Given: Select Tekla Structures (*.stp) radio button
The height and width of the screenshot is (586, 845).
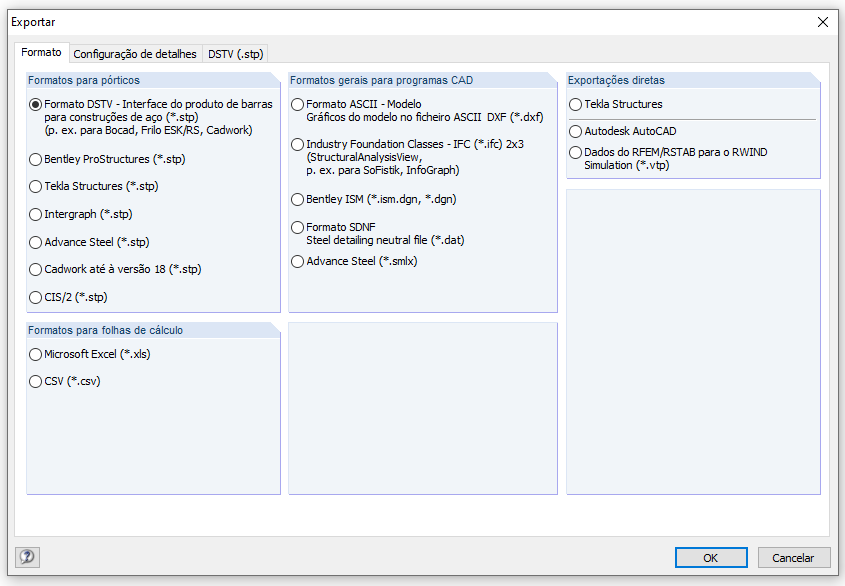Looking at the screenshot, I should click(x=36, y=186).
